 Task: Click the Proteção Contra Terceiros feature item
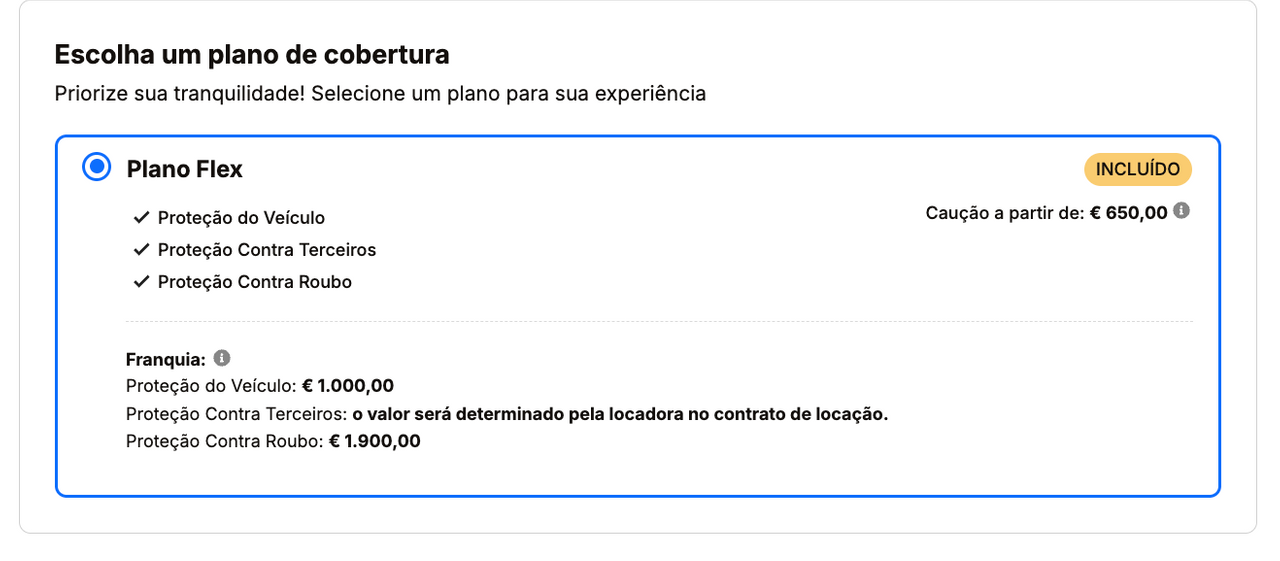tap(267, 250)
